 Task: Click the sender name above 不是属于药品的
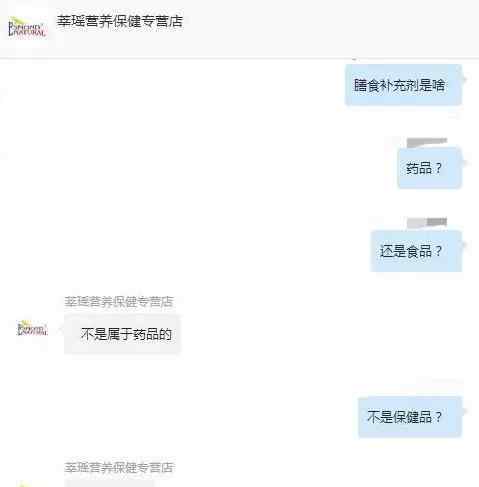click(x=119, y=302)
